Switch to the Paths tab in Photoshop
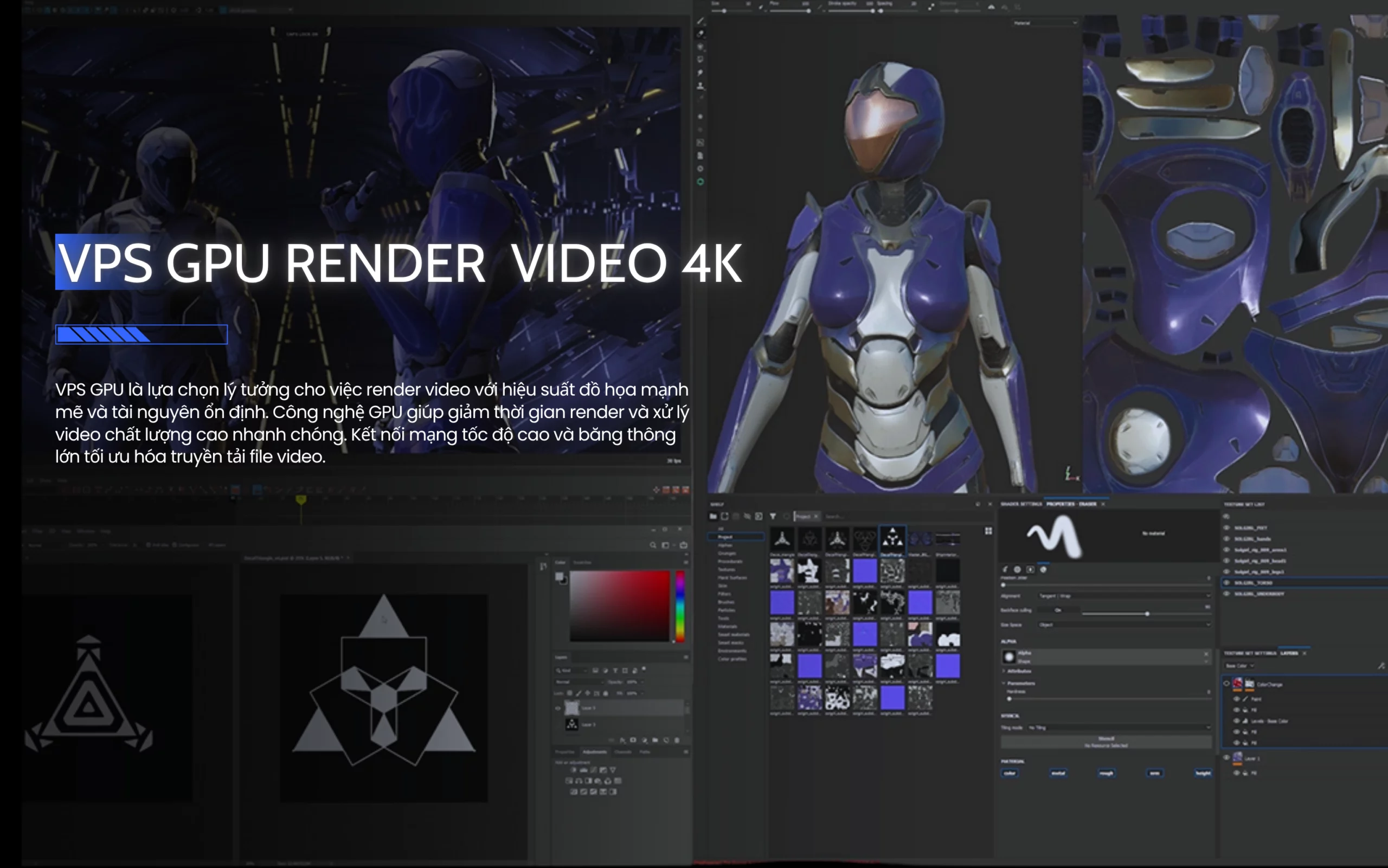The height and width of the screenshot is (868, 1388). click(645, 752)
